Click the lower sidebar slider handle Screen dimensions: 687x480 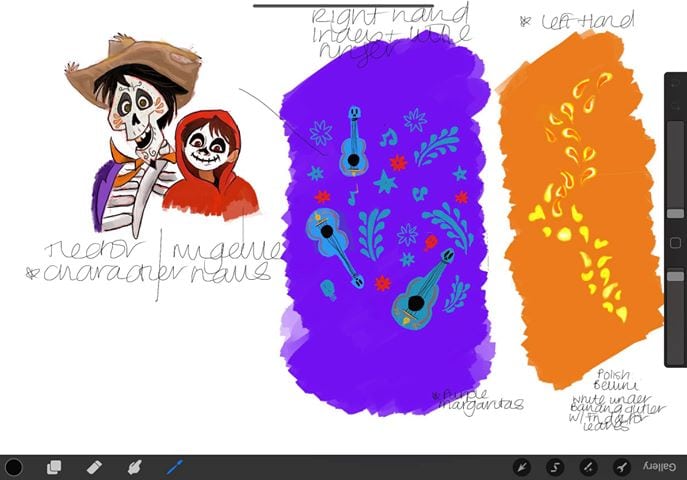click(676, 276)
